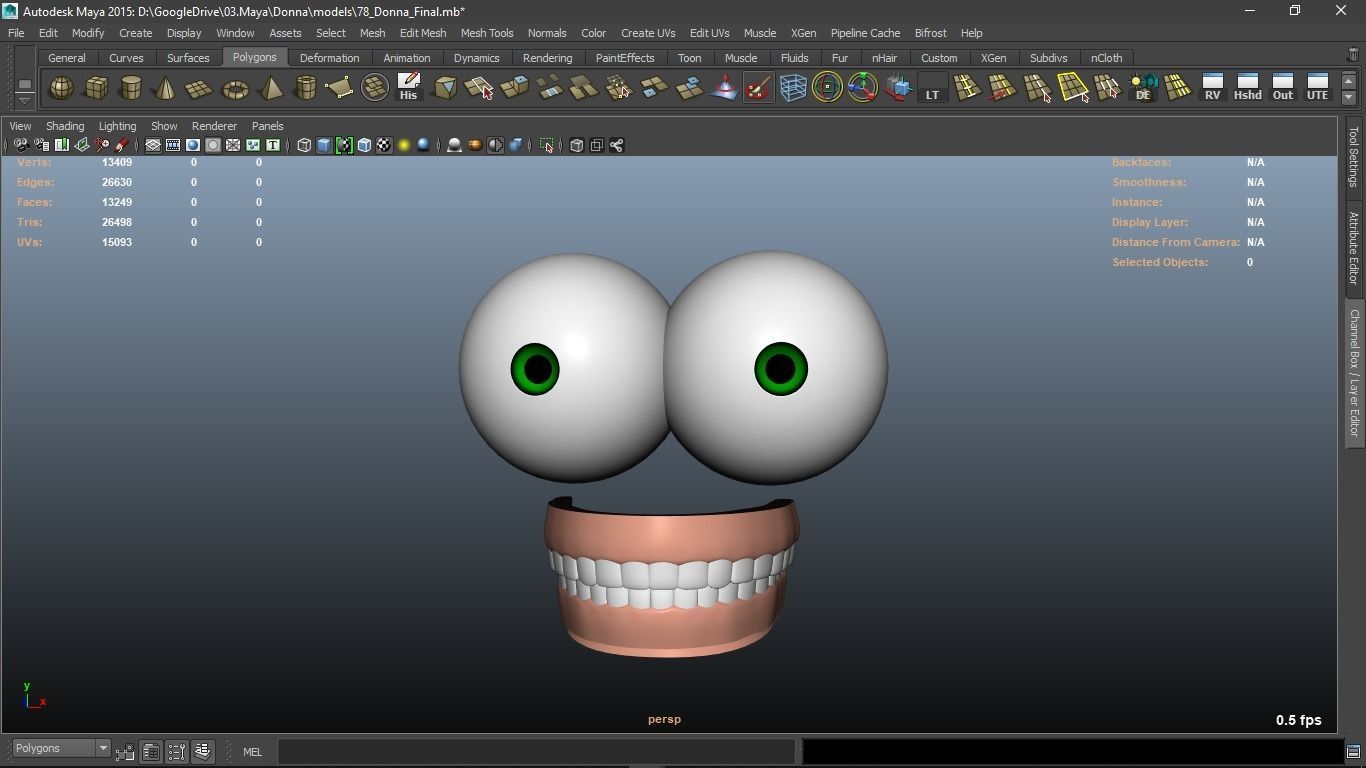
Task: Toggle wireframe shading cube icon
Action: [304, 146]
